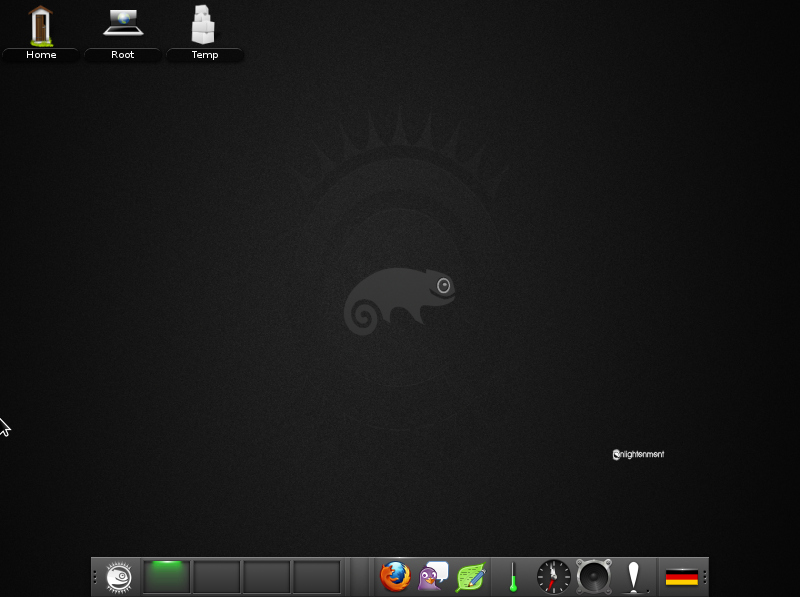Open the Enlightenment label on the desktop

639,453
